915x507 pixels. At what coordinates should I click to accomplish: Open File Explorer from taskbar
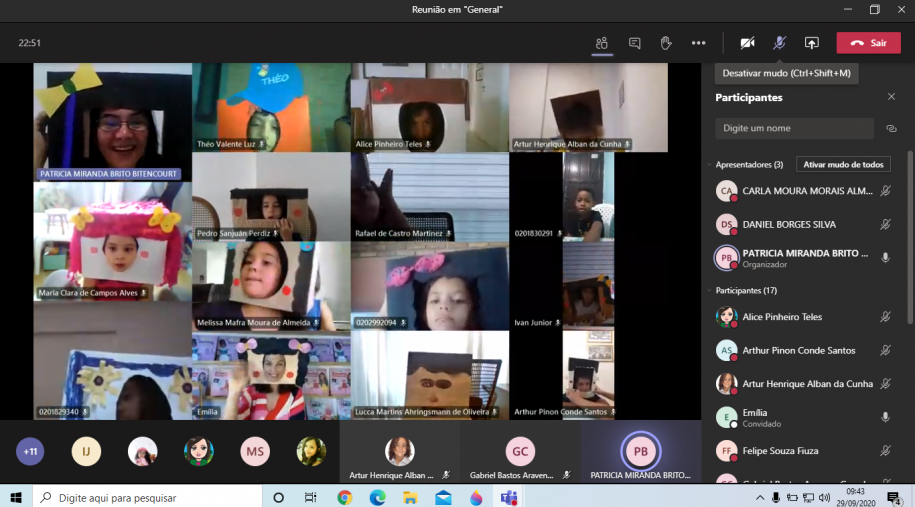pos(410,498)
